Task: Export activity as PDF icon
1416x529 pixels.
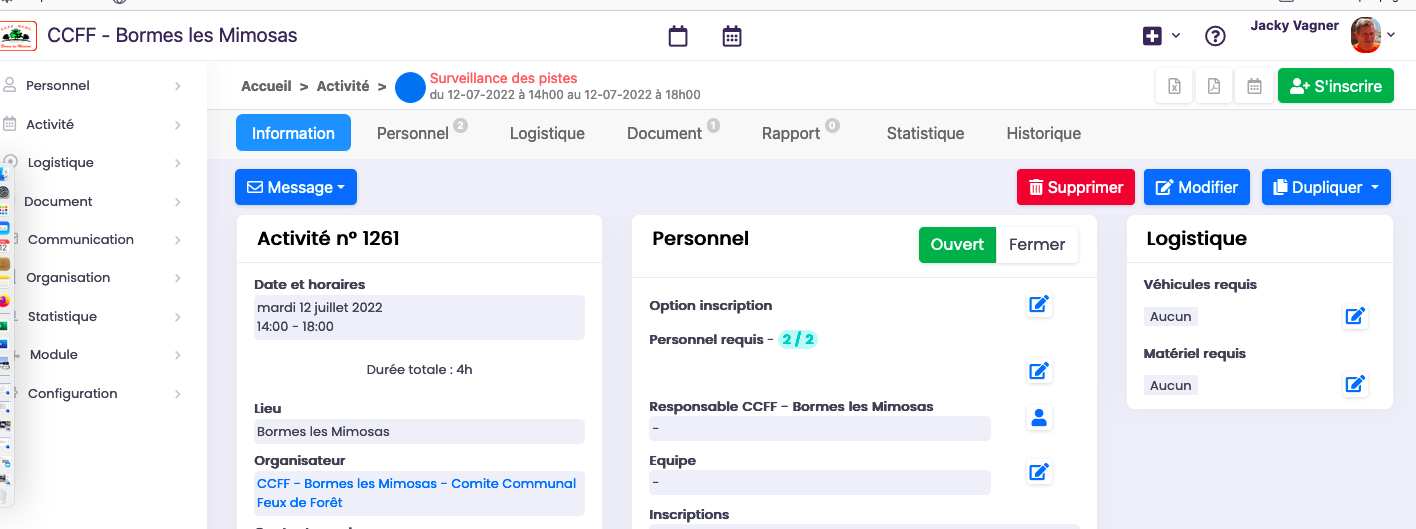Action: click(1214, 86)
